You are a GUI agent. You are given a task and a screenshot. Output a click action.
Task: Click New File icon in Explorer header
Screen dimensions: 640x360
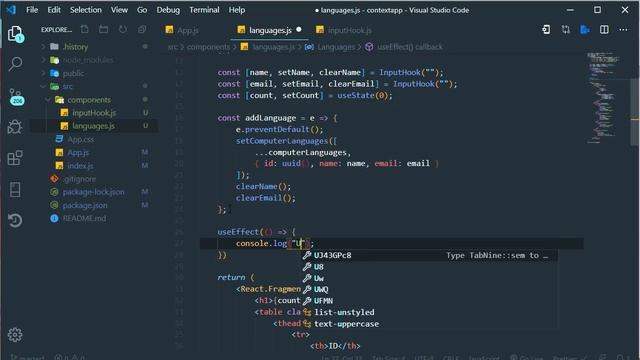point(84,29)
